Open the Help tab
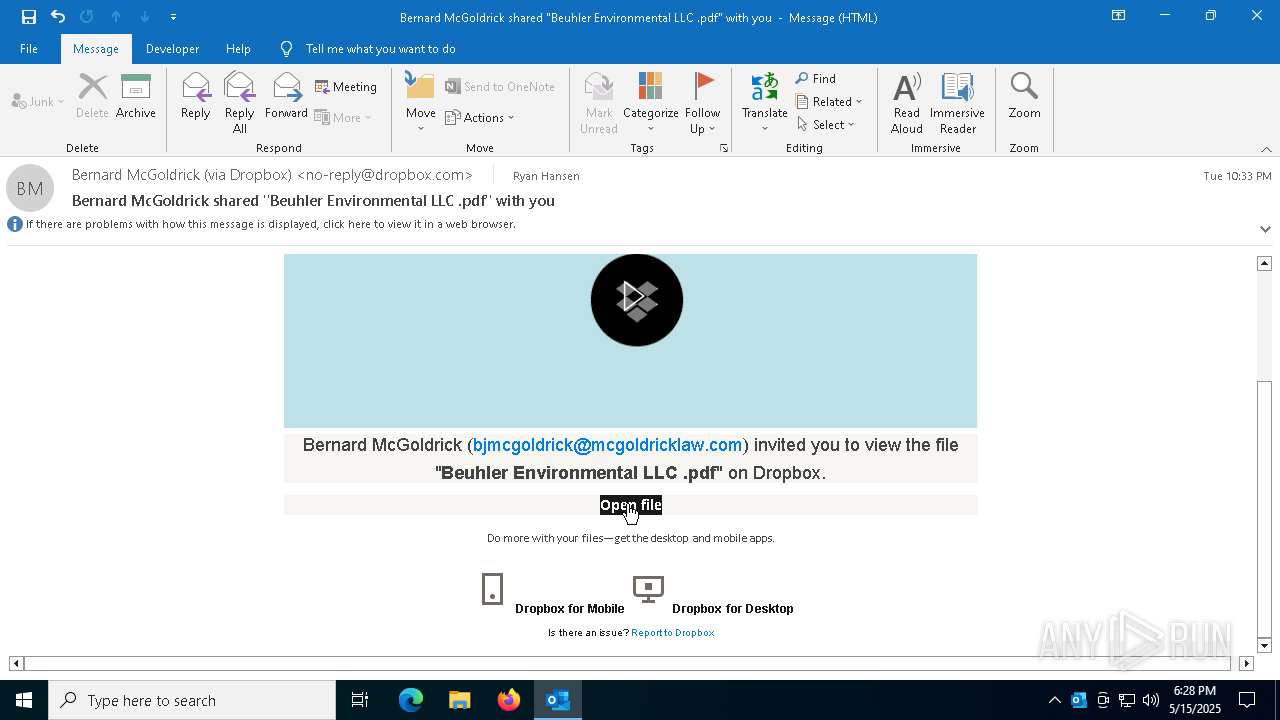This screenshot has width=1280, height=720. click(x=238, y=48)
